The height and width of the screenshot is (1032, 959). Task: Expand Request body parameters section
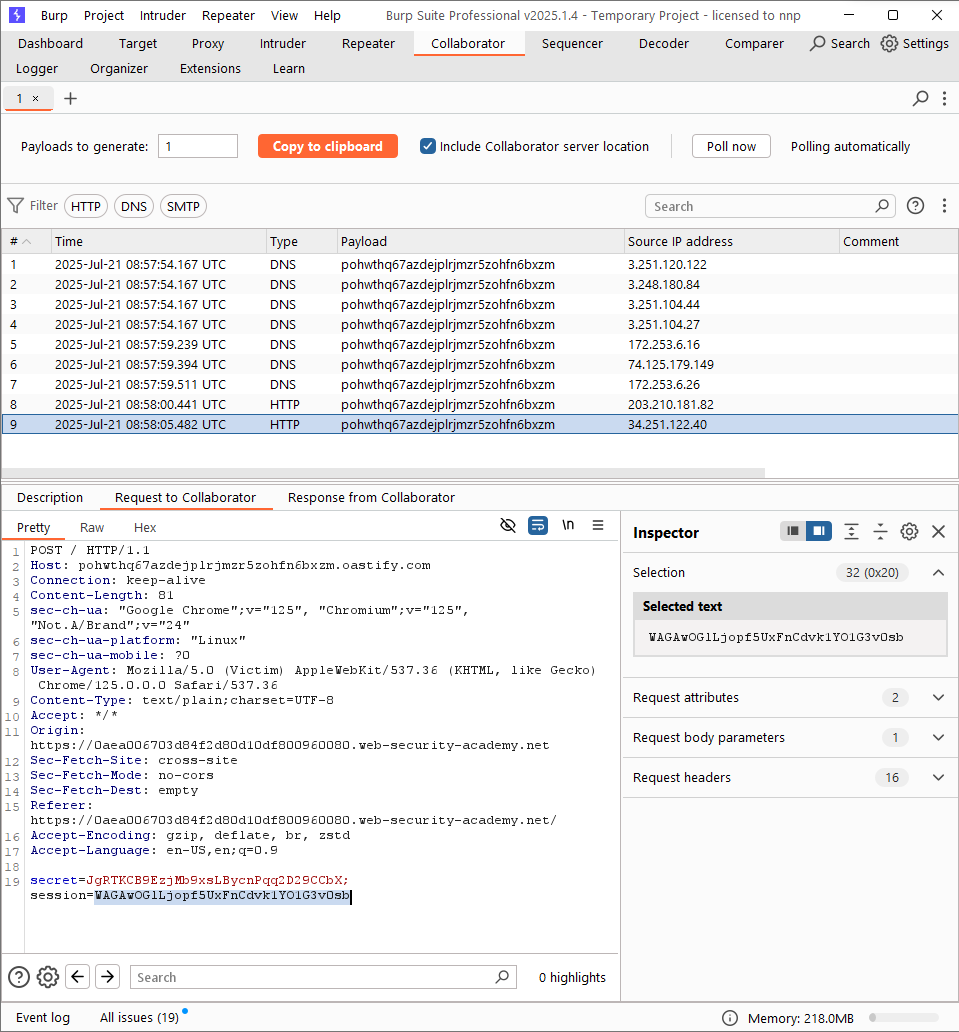(939, 738)
